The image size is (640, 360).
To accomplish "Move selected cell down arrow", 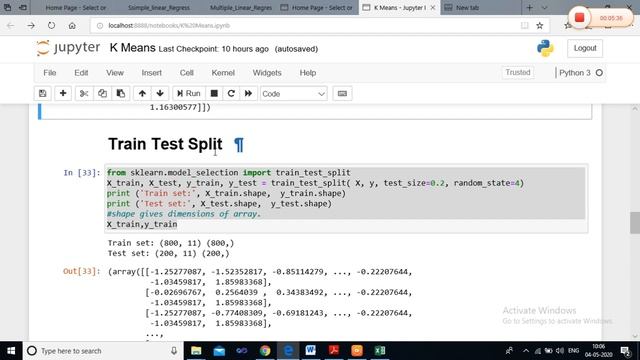I will [160, 93].
